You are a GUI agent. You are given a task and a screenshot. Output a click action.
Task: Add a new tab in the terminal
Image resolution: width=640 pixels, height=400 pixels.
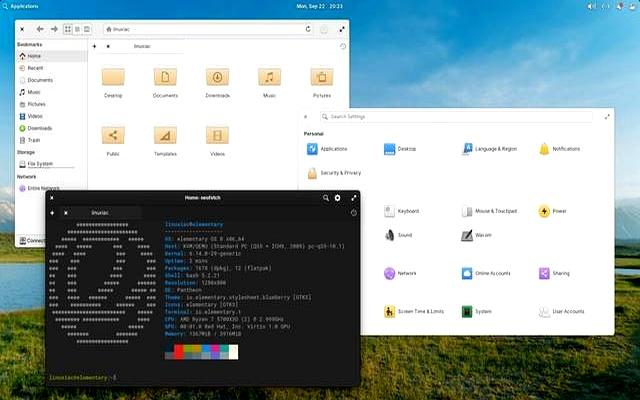[52, 213]
